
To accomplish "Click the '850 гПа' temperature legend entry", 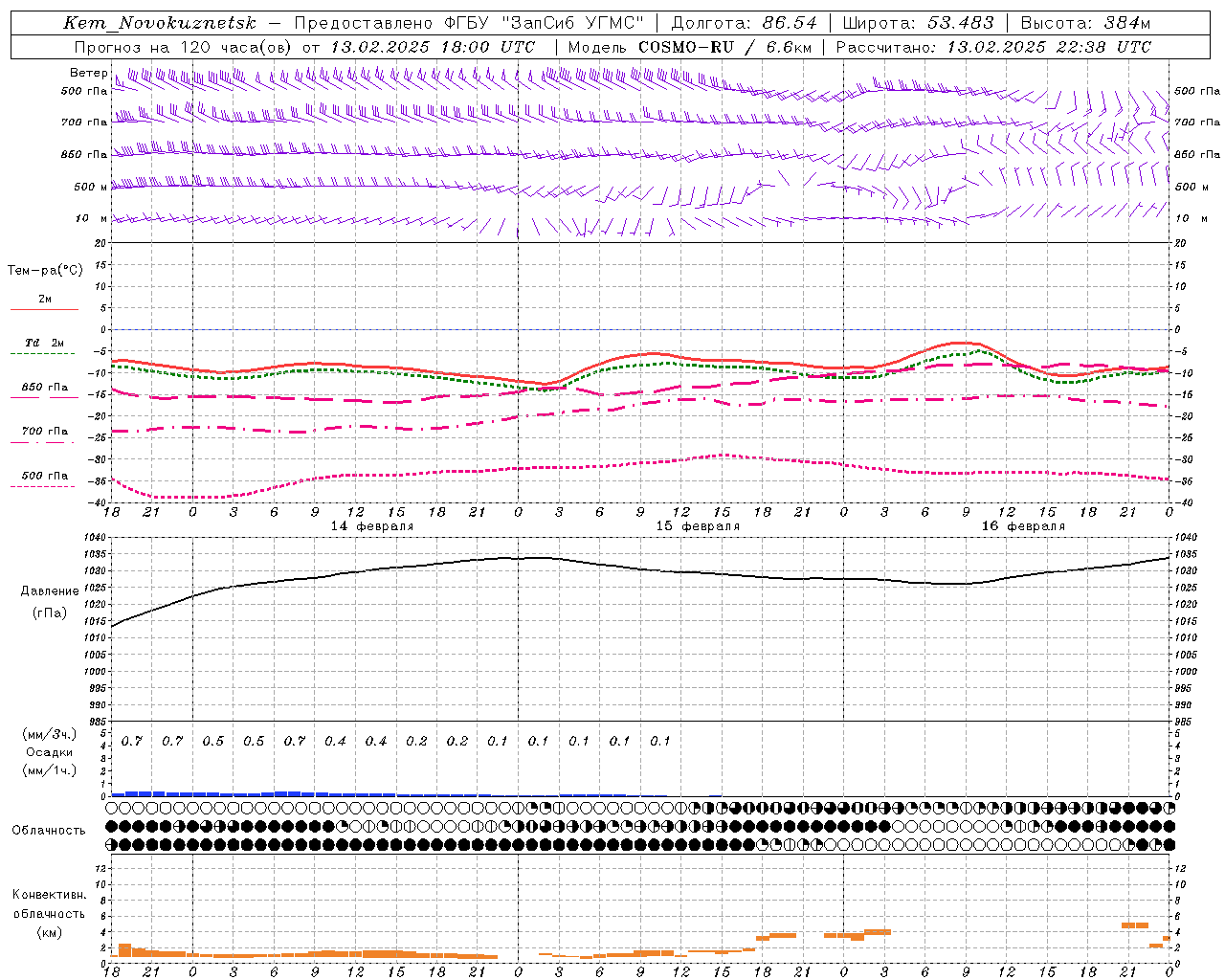I will click(x=44, y=388).
